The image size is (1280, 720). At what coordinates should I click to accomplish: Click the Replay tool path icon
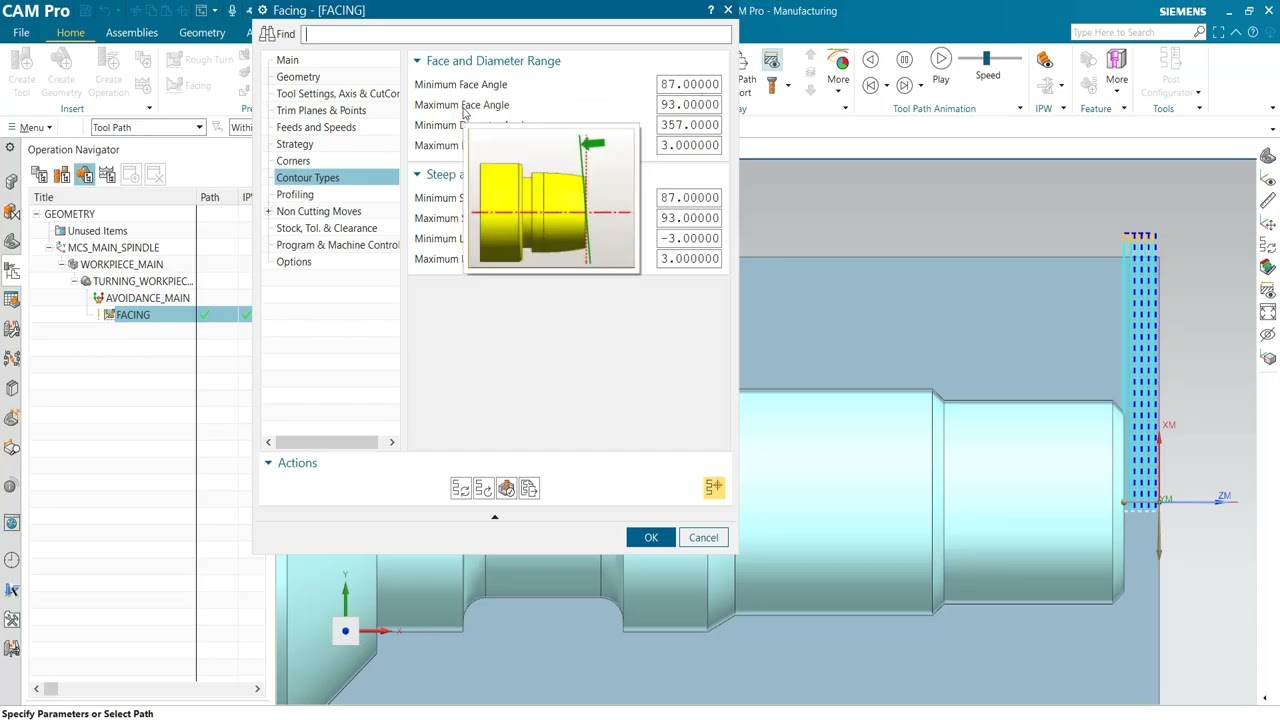pyautogui.click(x=484, y=488)
